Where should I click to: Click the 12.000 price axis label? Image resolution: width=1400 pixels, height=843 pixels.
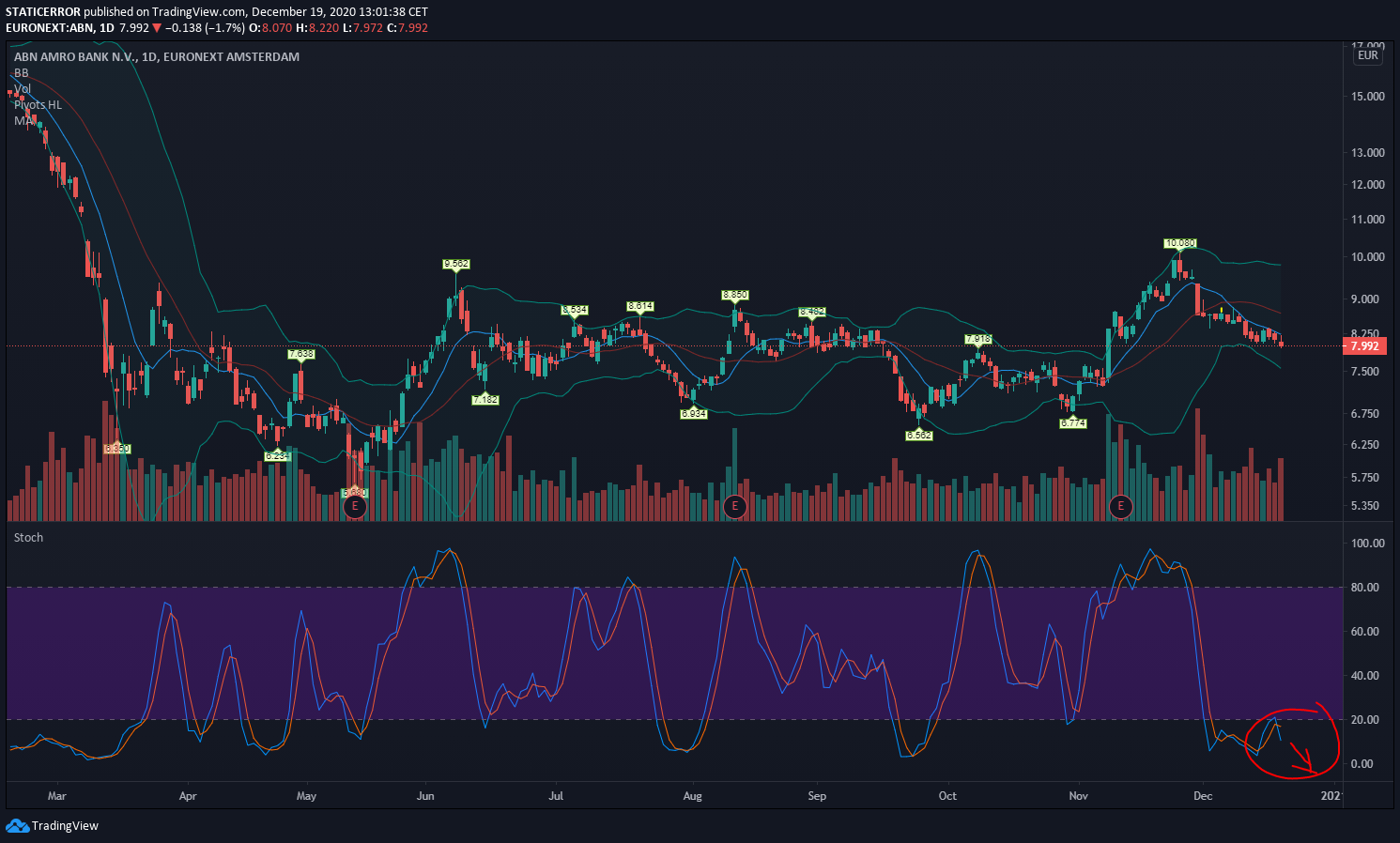1367,185
